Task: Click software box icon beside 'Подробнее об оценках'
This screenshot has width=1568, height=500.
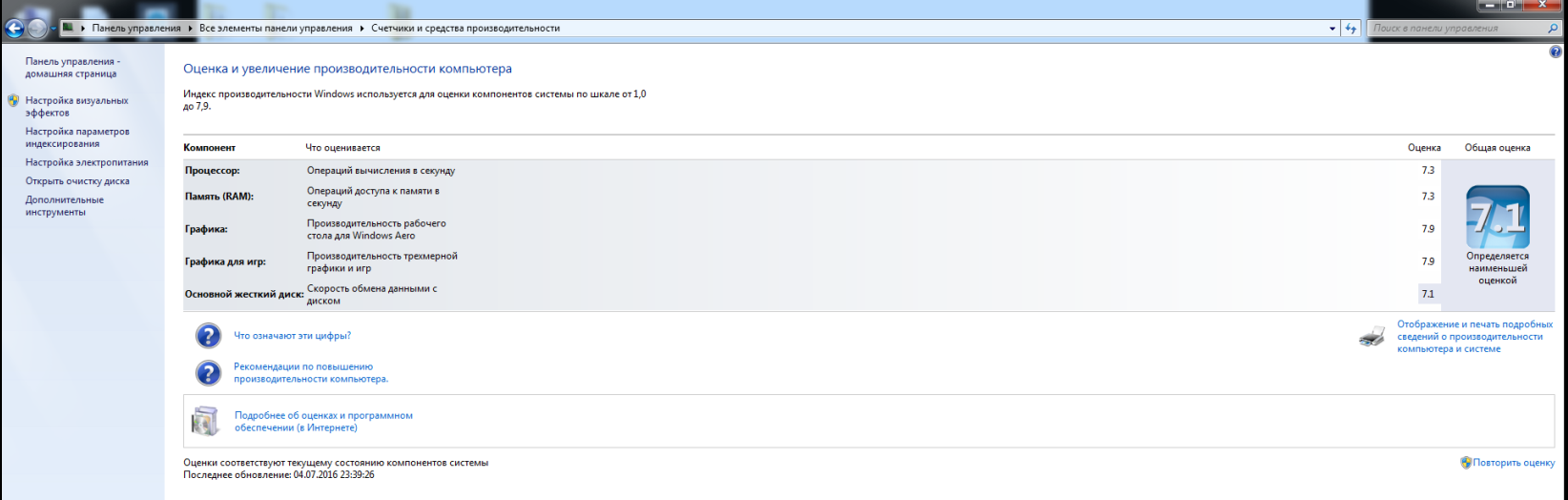Action: click(x=205, y=421)
